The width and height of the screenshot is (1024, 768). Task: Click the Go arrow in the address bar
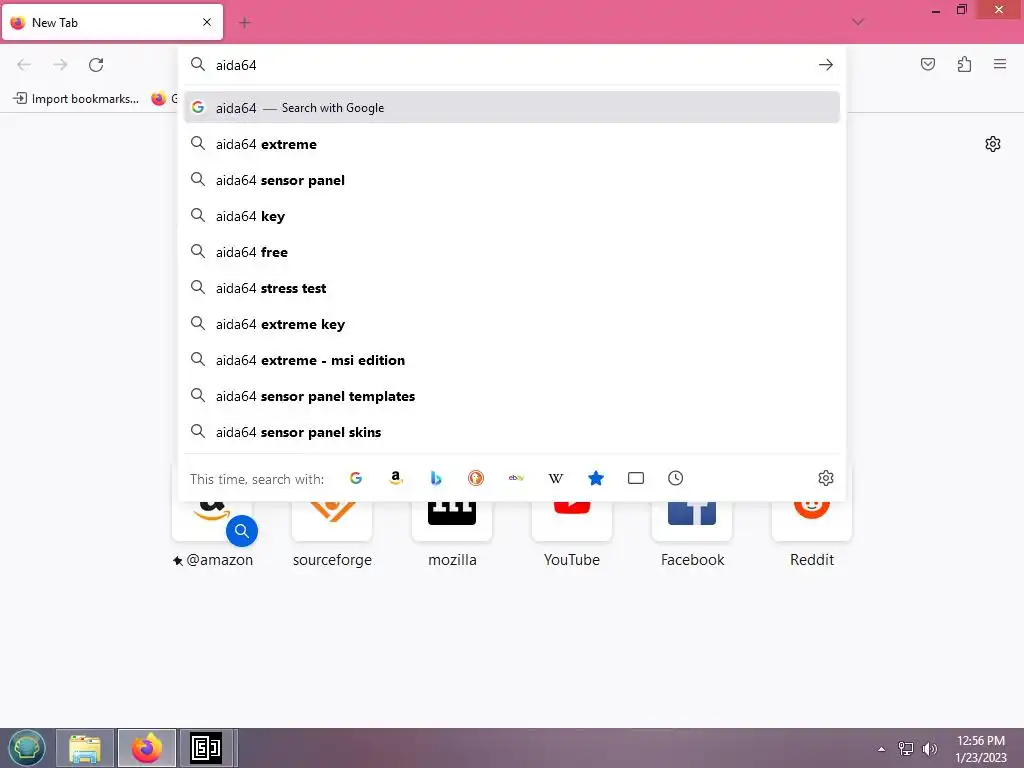point(825,65)
